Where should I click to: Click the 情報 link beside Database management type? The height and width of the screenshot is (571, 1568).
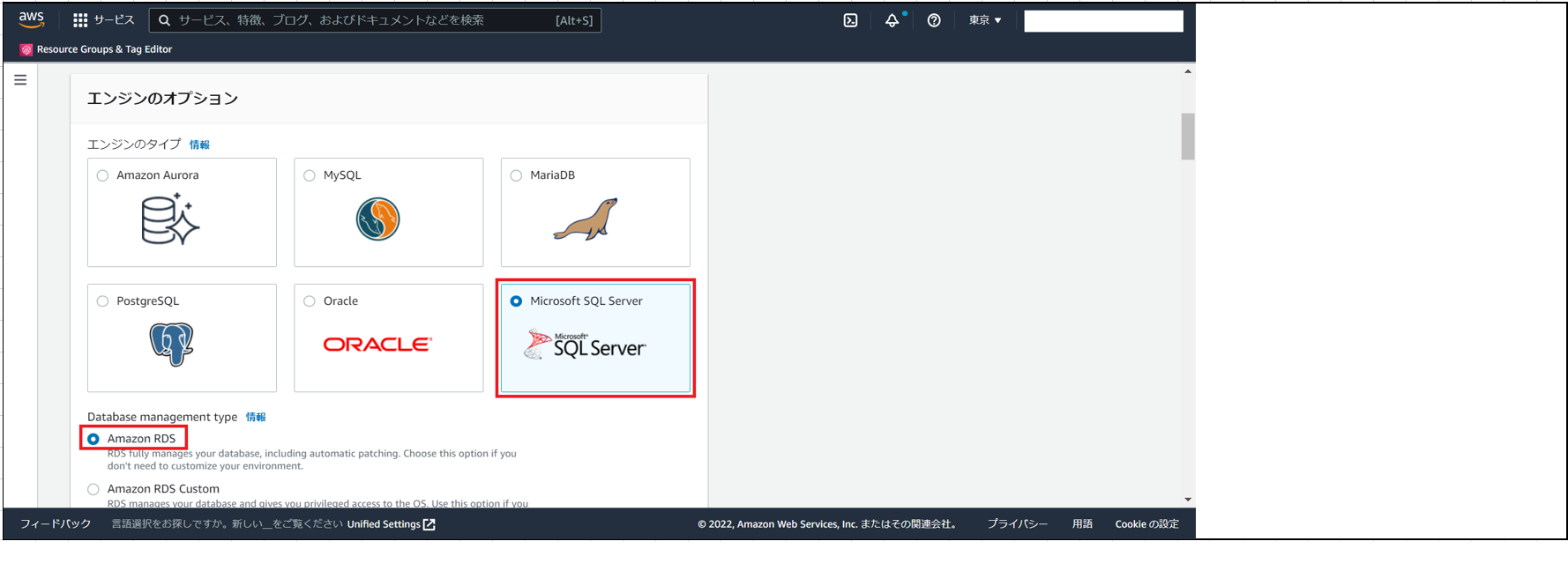click(256, 417)
